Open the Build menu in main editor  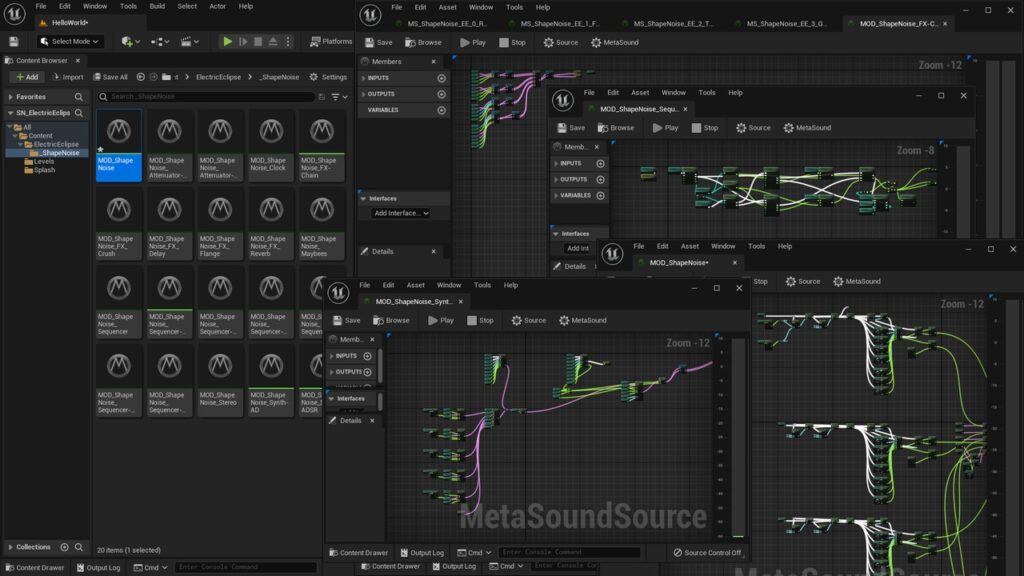tap(157, 6)
